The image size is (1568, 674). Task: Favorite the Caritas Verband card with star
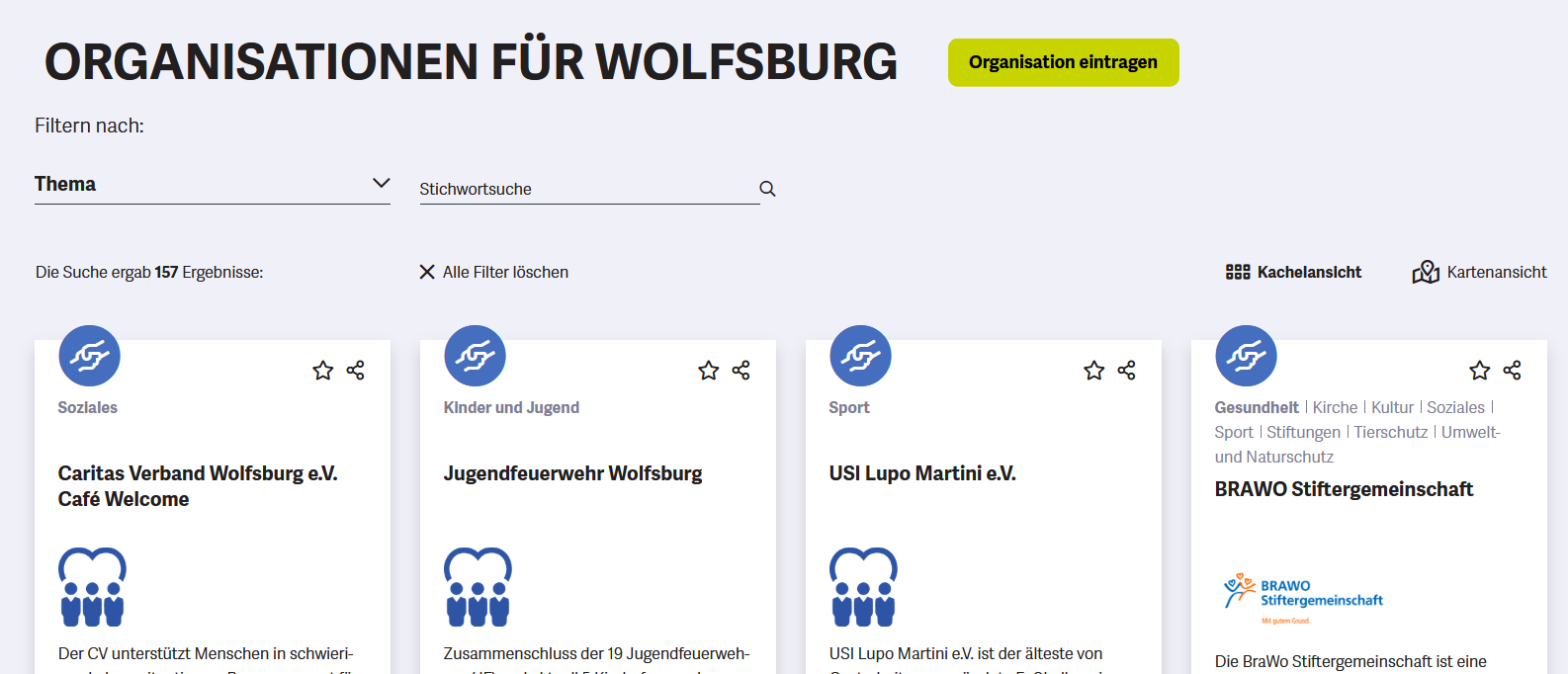(323, 371)
